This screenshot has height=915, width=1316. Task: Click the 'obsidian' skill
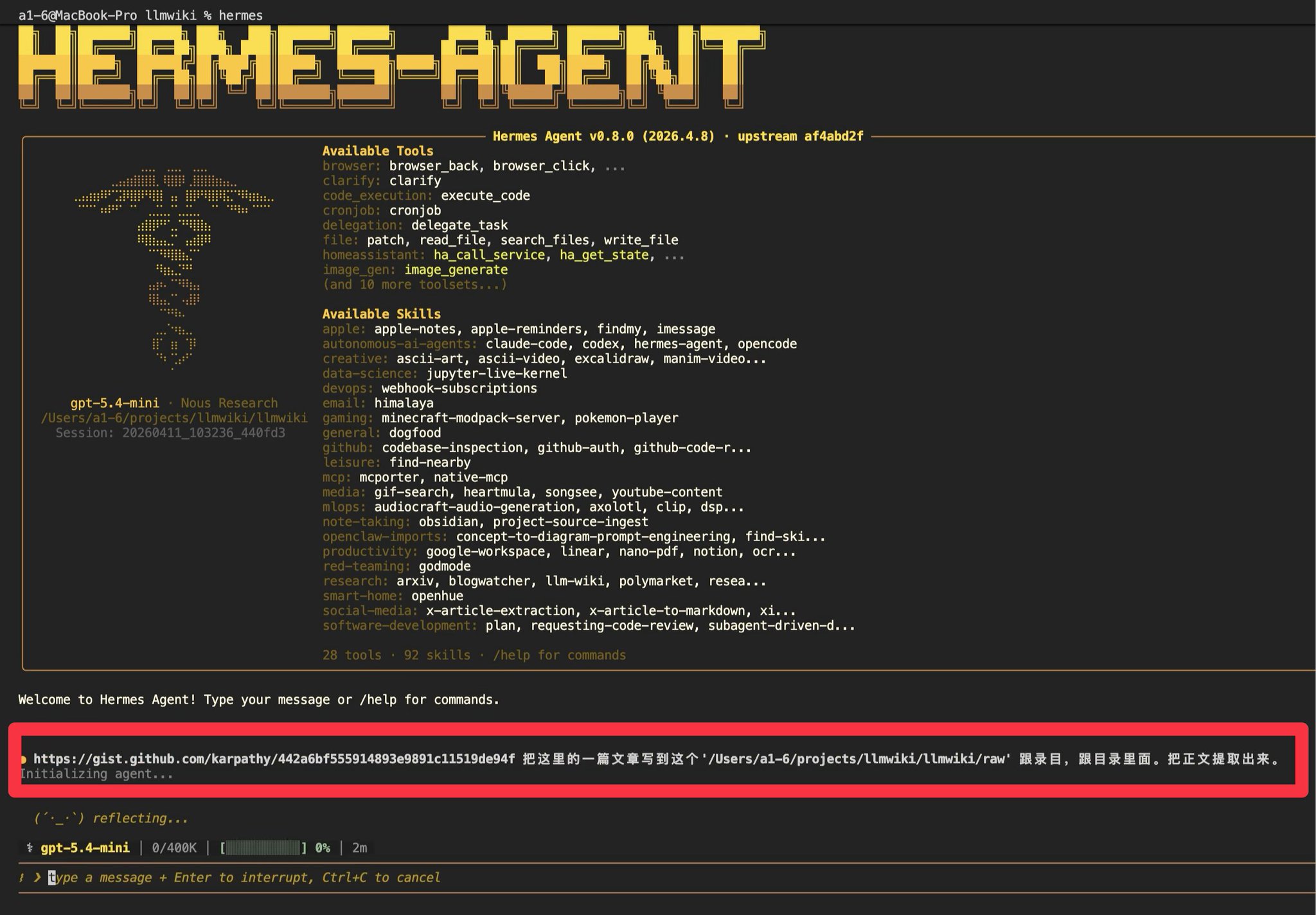pyautogui.click(x=449, y=522)
